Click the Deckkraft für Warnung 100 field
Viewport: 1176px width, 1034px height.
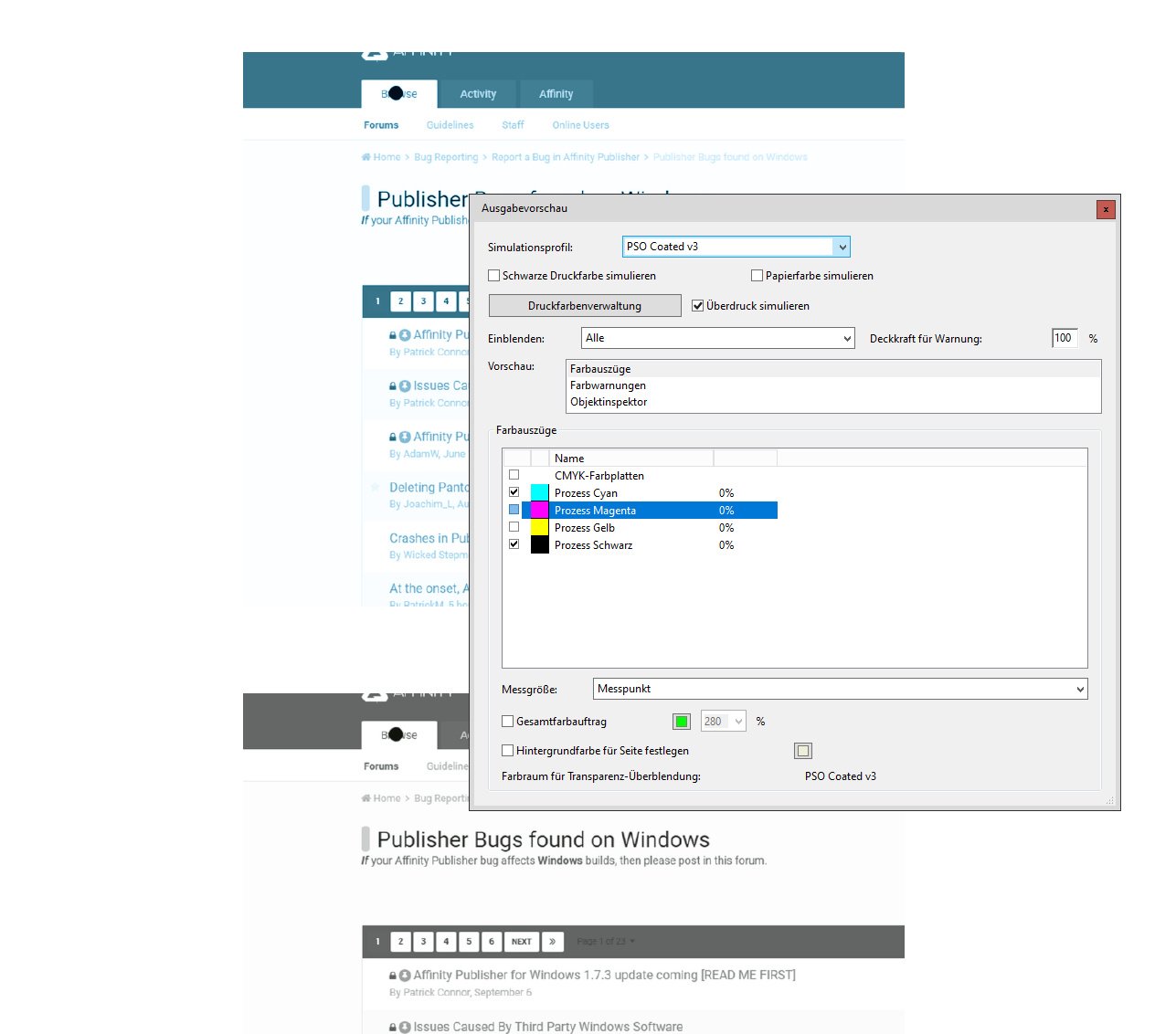(1065, 338)
